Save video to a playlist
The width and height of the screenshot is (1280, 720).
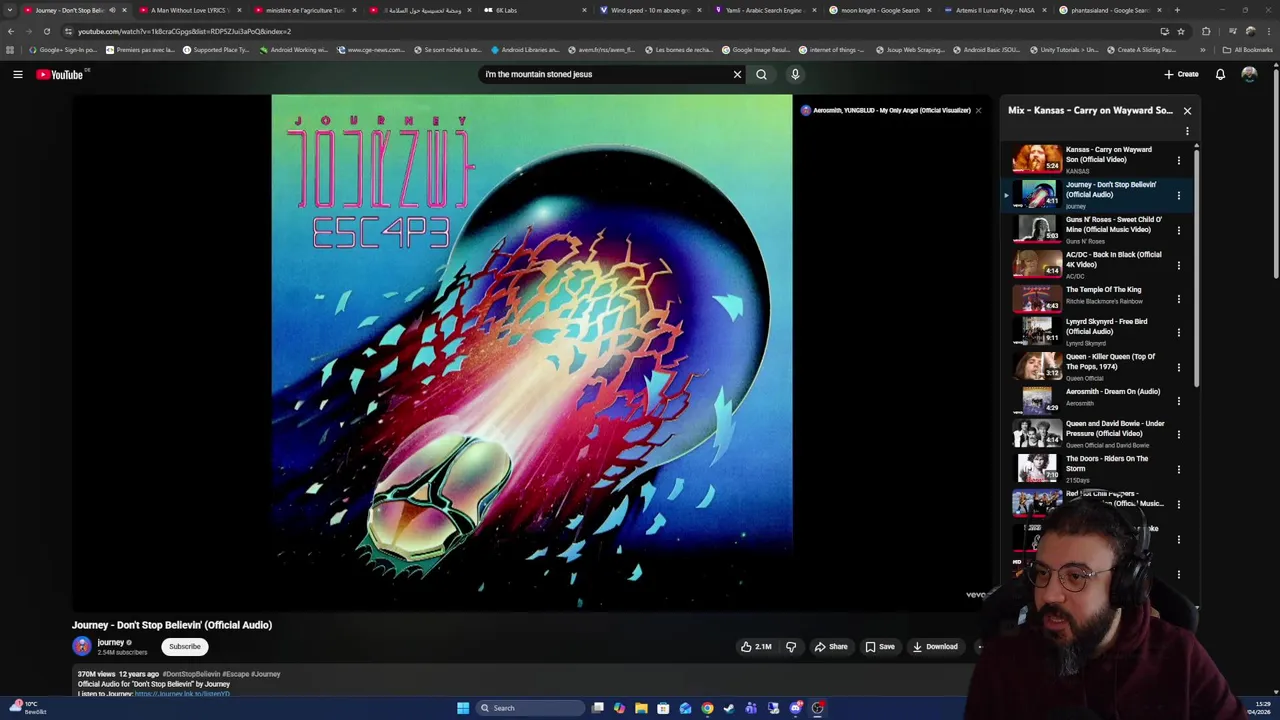click(880, 646)
